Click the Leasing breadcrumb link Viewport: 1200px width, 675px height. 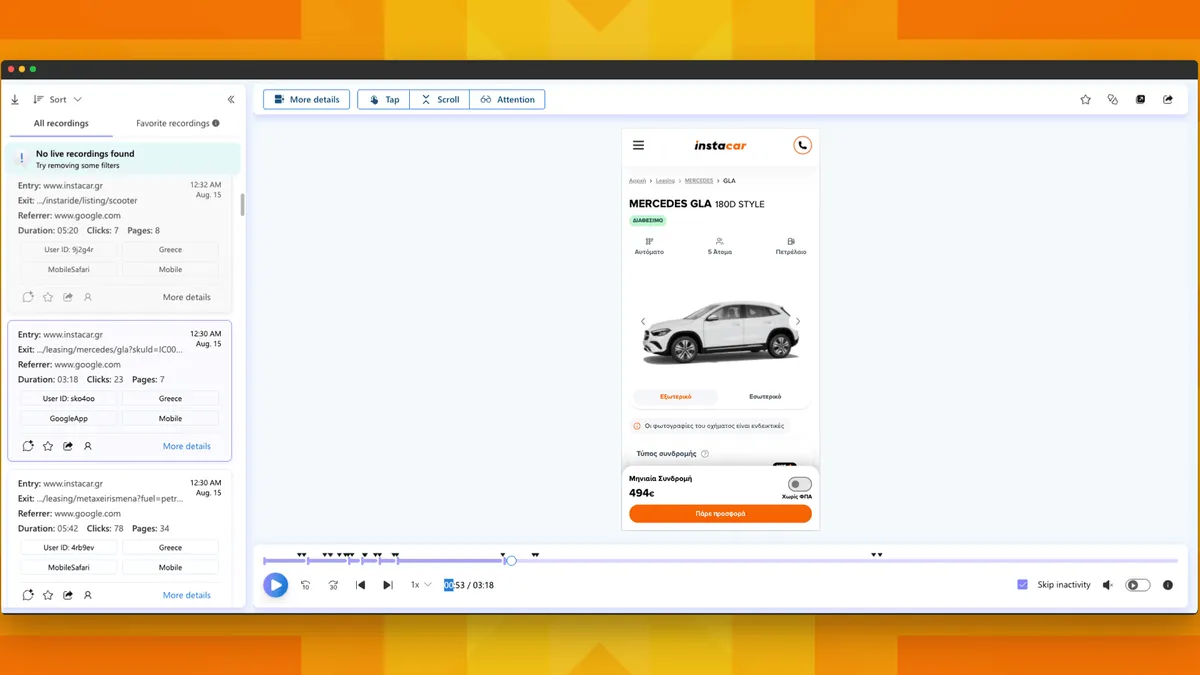coord(665,181)
